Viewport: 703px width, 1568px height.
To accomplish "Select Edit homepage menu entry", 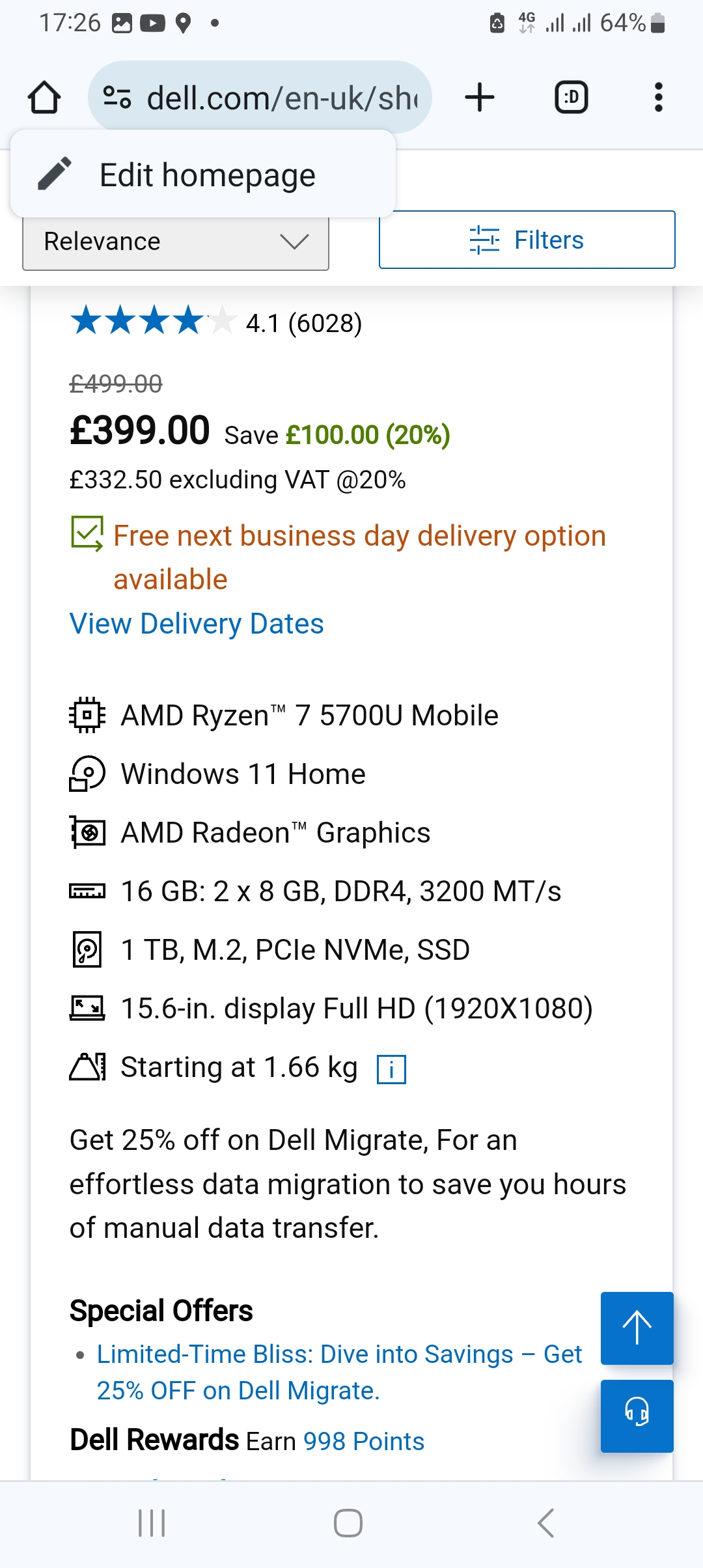I will coord(203,174).
